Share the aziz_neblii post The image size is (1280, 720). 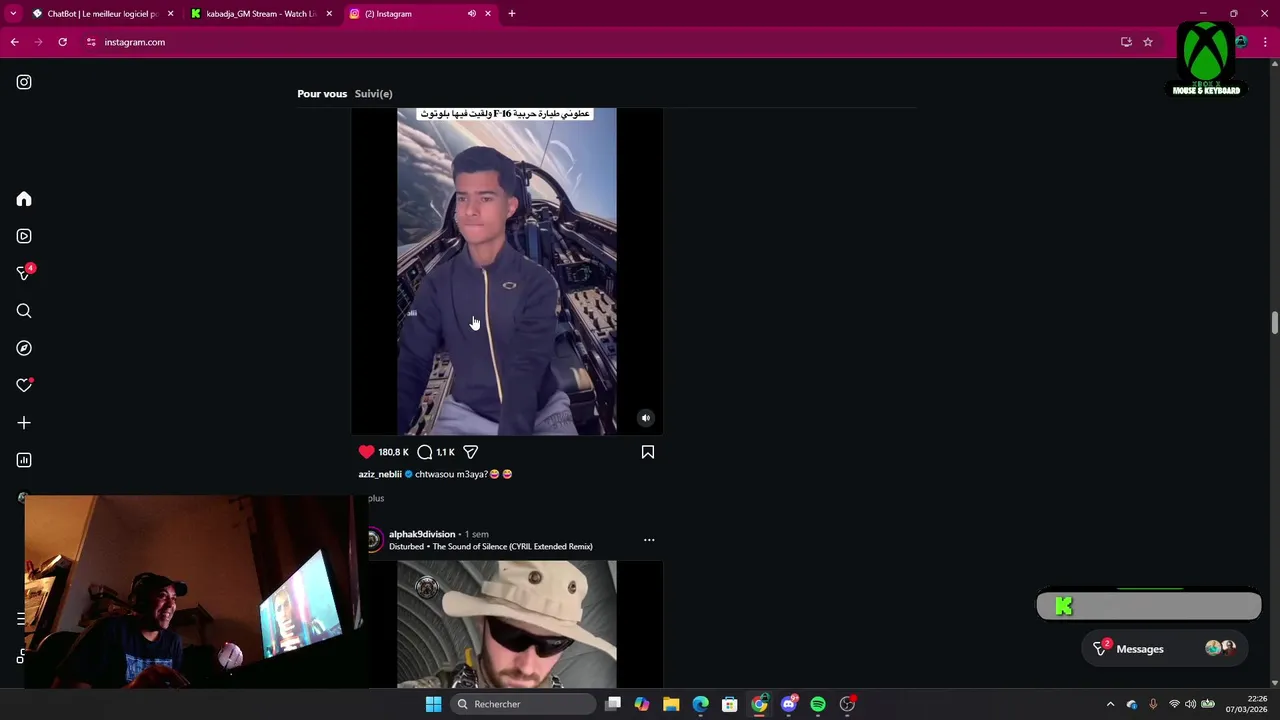[471, 452]
